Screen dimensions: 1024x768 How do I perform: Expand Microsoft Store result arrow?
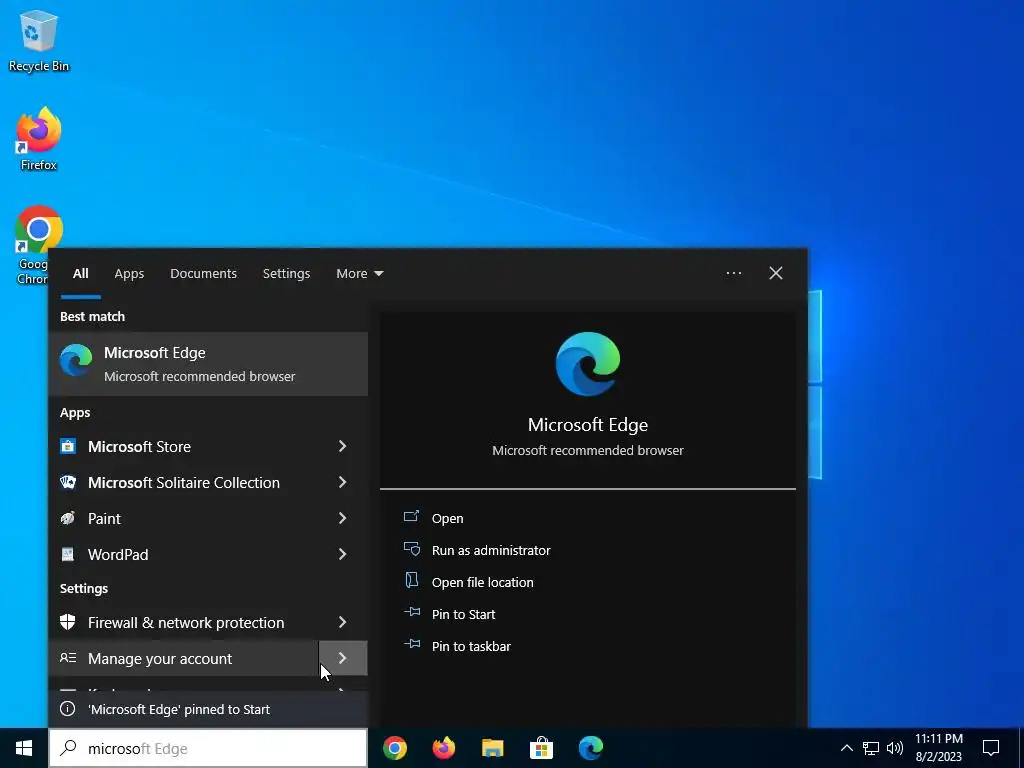tap(343, 446)
